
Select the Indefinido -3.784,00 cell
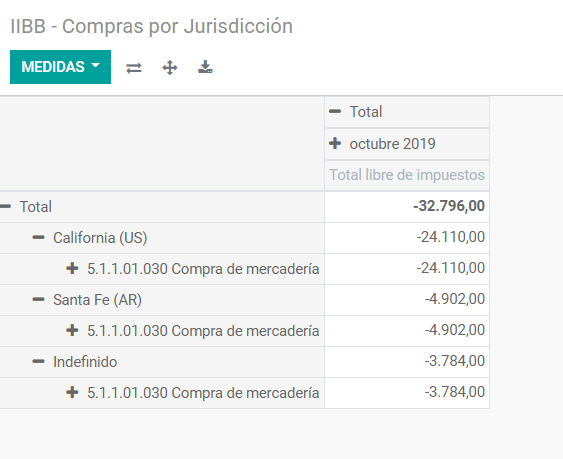[x=407, y=362]
